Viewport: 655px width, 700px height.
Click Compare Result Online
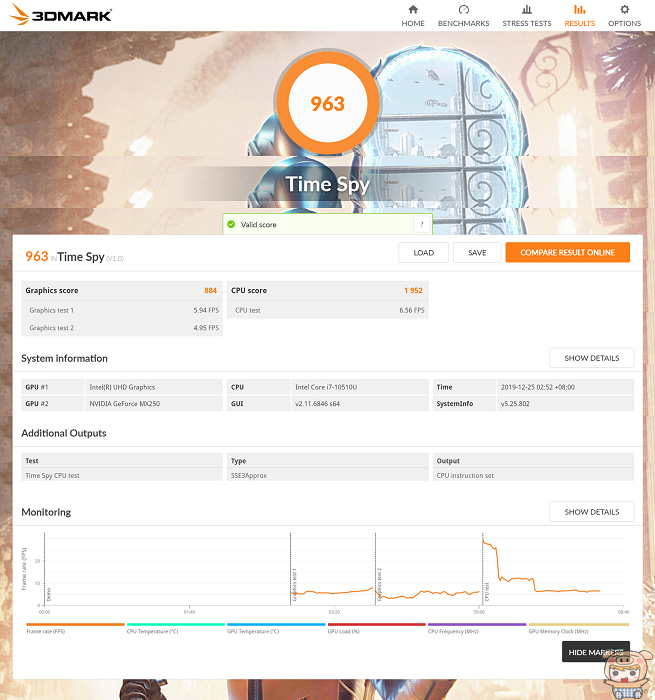[x=567, y=253]
